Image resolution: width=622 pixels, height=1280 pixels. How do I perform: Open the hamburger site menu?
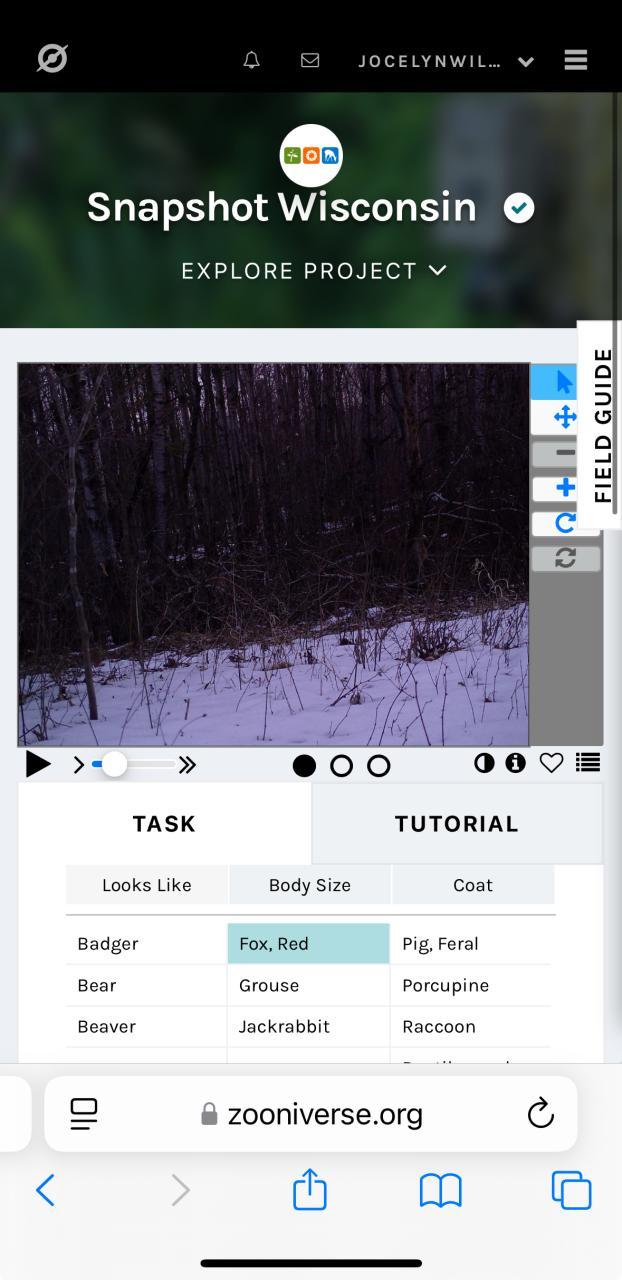click(x=575, y=60)
